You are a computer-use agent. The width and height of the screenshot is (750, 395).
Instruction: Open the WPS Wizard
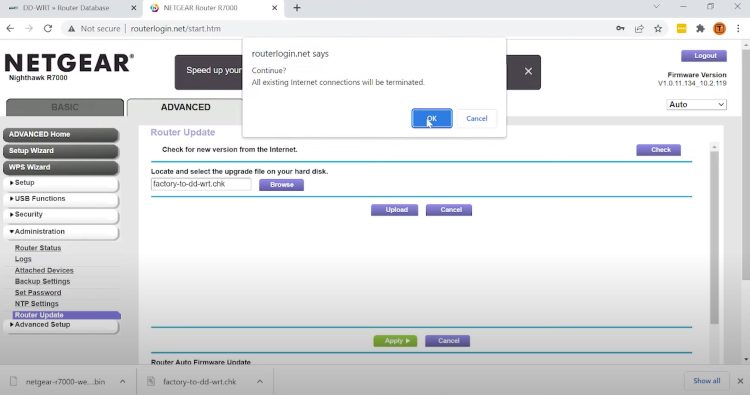[x=61, y=167]
